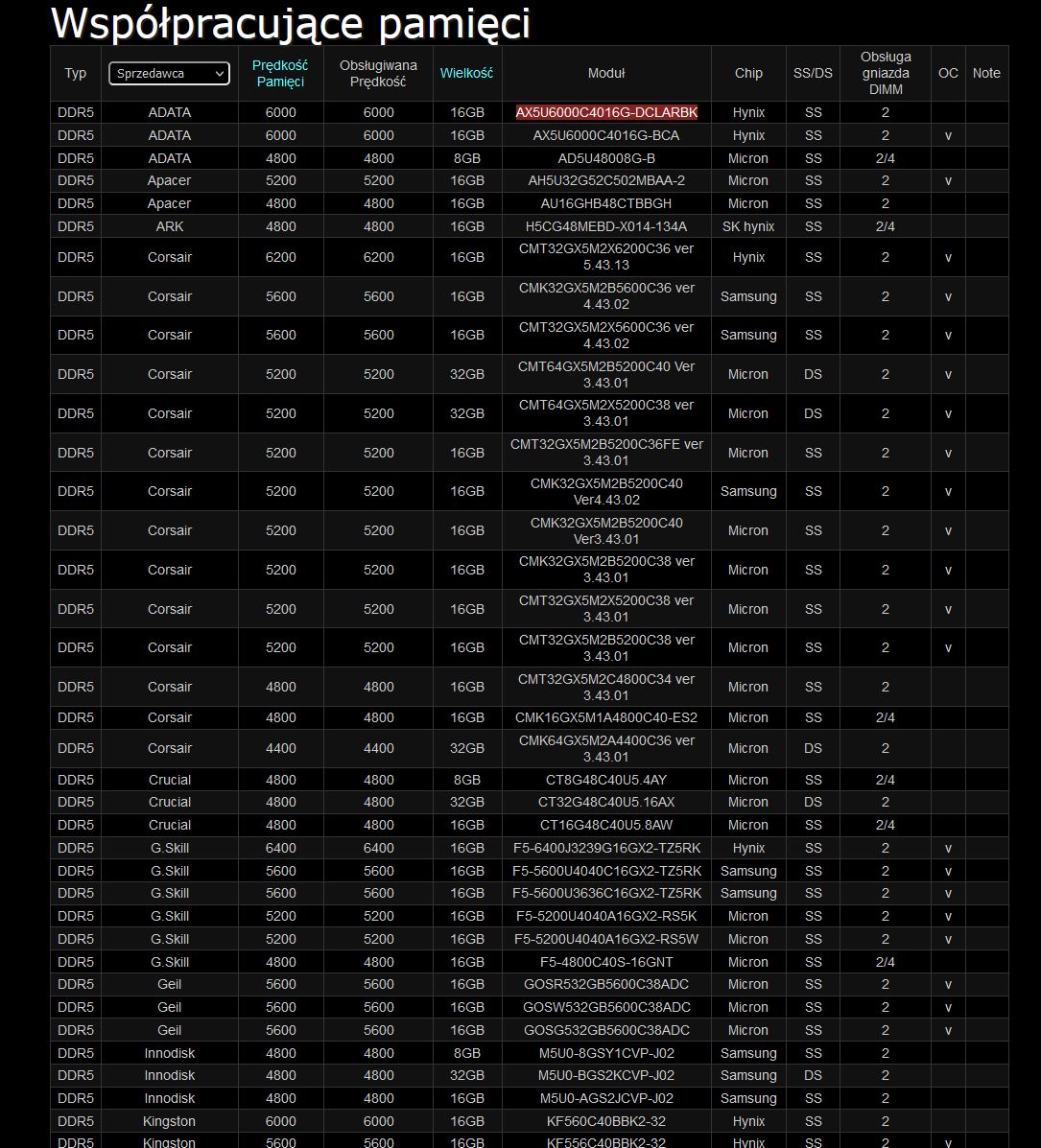Select module CMK64GX5M2A4400C36 ver 3.43.01
This screenshot has height=1148, width=1041.
606,748
